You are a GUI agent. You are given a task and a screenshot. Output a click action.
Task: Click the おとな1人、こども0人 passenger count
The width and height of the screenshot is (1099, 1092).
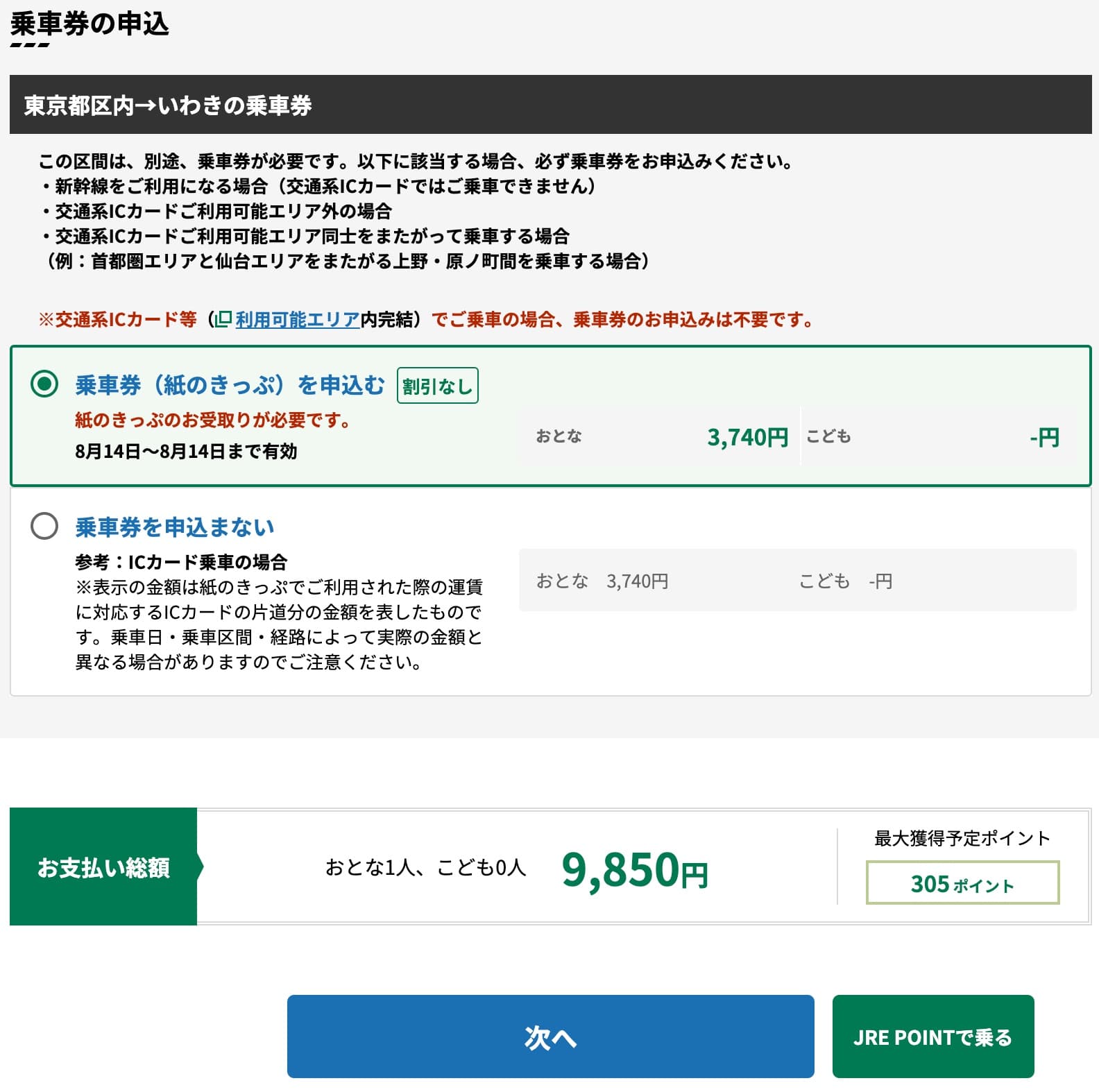tap(425, 867)
